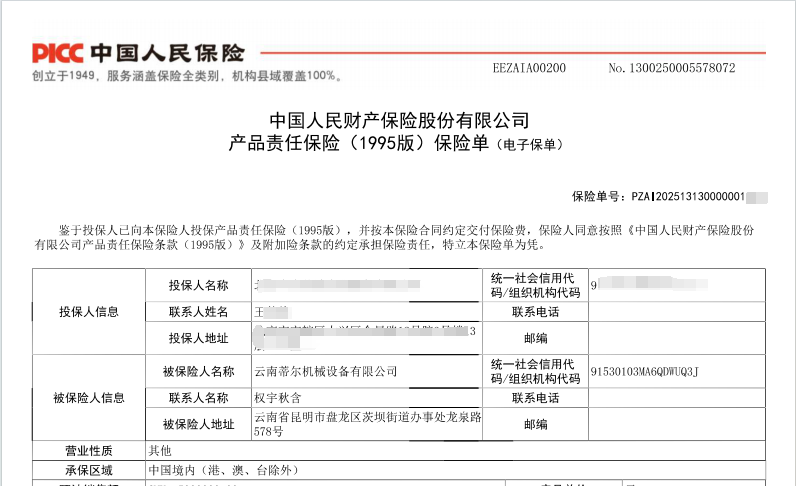The width and height of the screenshot is (796, 486).
Task: Select the value 中国境内（港、澳、台除外）
Action: tap(223, 470)
